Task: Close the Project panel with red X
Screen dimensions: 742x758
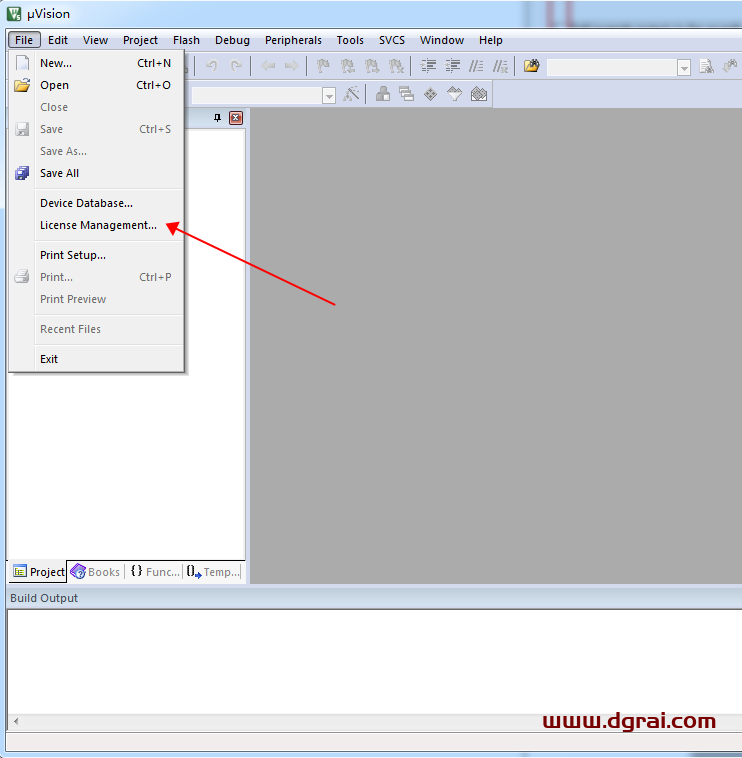Action: 236,118
